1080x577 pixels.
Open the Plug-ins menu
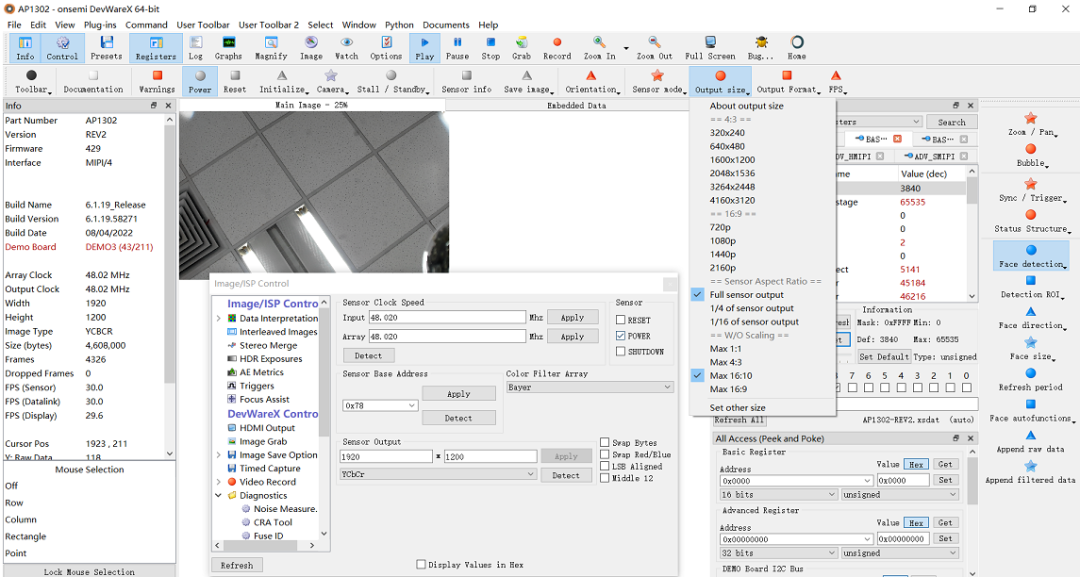(98, 25)
